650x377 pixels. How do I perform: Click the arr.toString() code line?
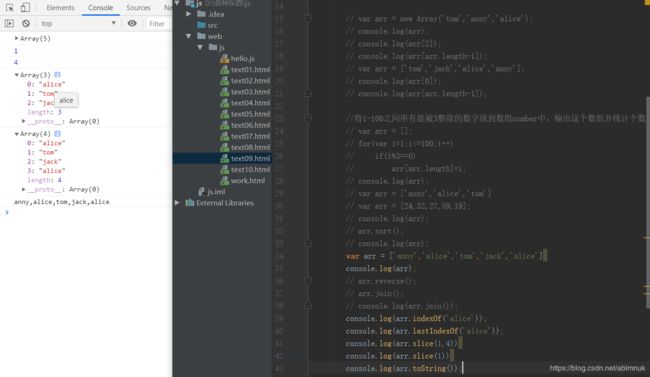point(402,368)
